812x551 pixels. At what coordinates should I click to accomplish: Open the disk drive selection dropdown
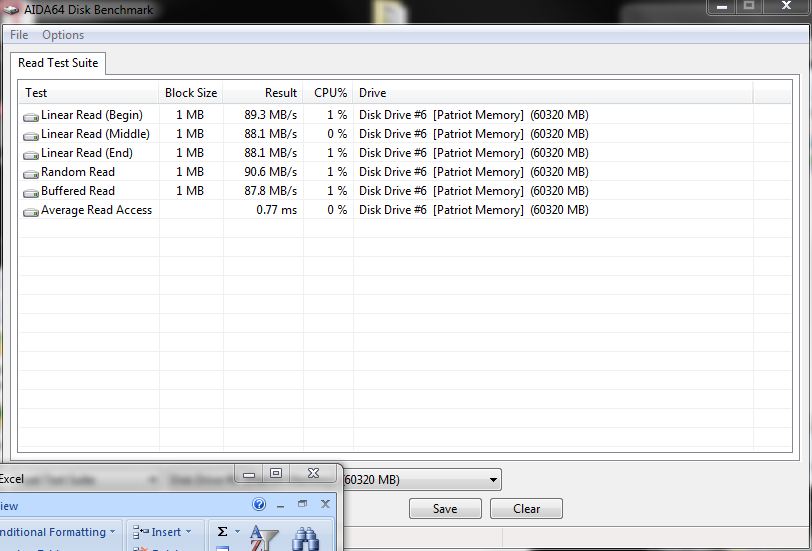[x=493, y=480]
